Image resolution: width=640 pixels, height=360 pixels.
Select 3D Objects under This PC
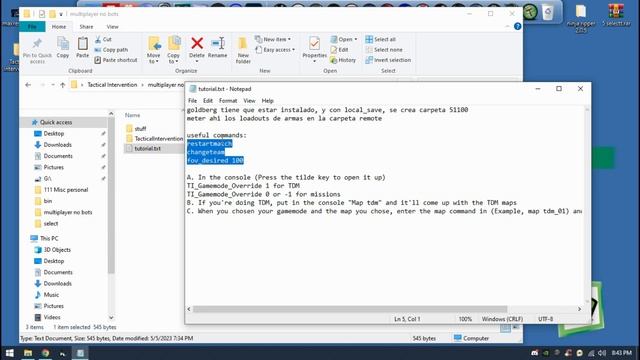57,250
